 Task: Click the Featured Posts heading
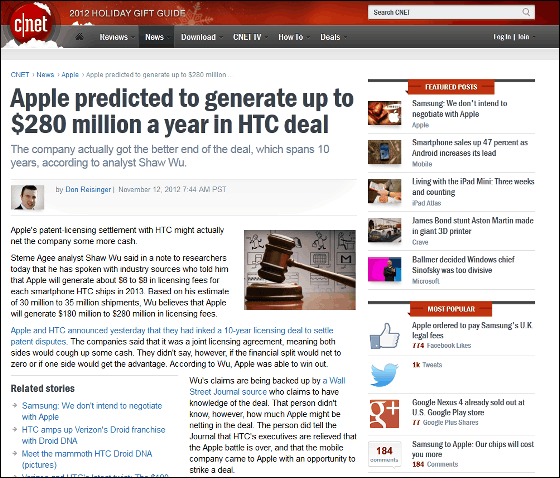pos(451,87)
